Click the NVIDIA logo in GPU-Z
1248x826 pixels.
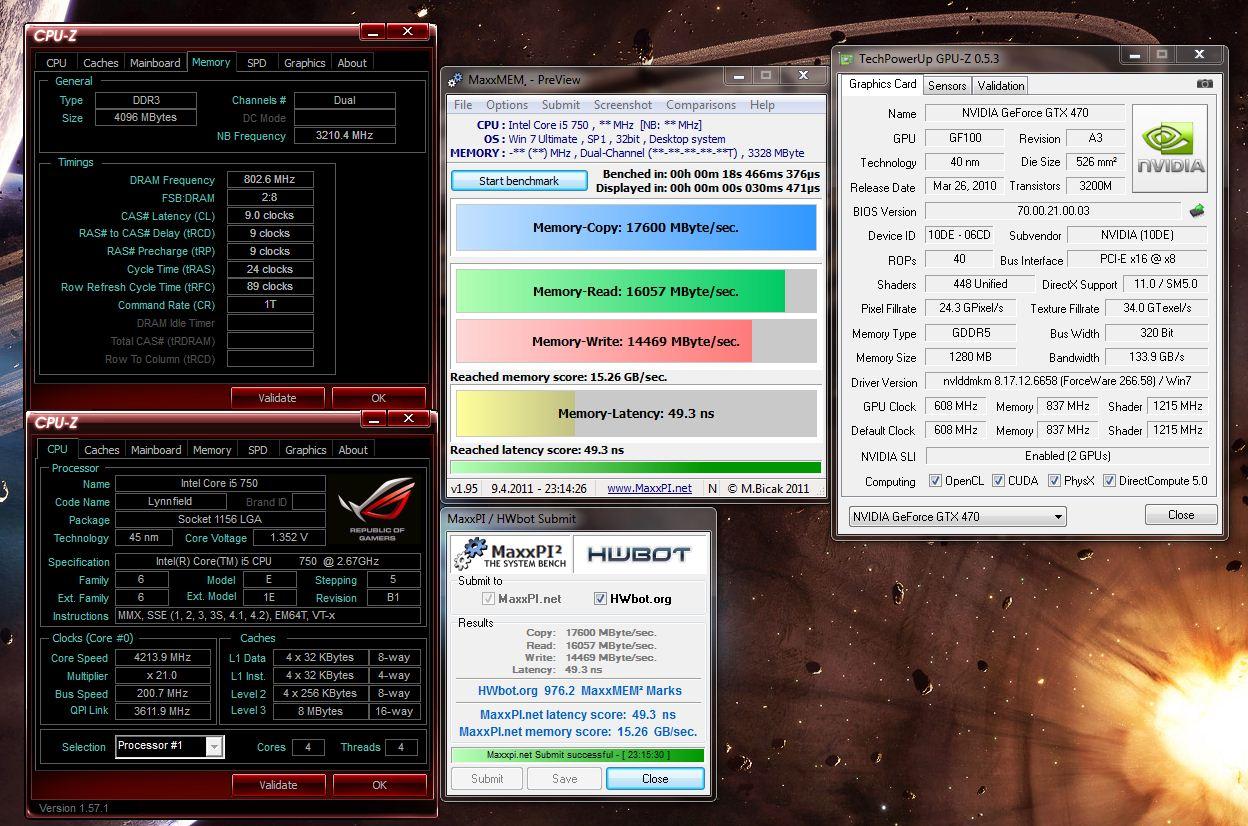click(1169, 149)
